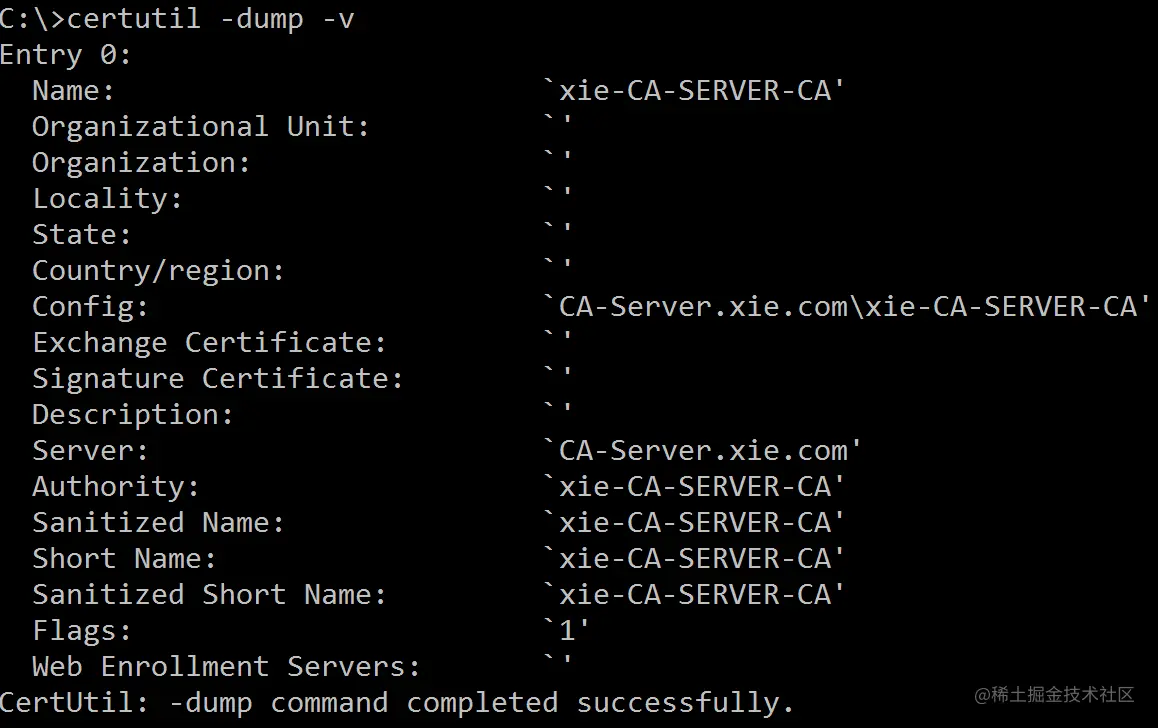Click the Entry 0 heading line
This screenshot has width=1158, height=728.
coord(65,55)
